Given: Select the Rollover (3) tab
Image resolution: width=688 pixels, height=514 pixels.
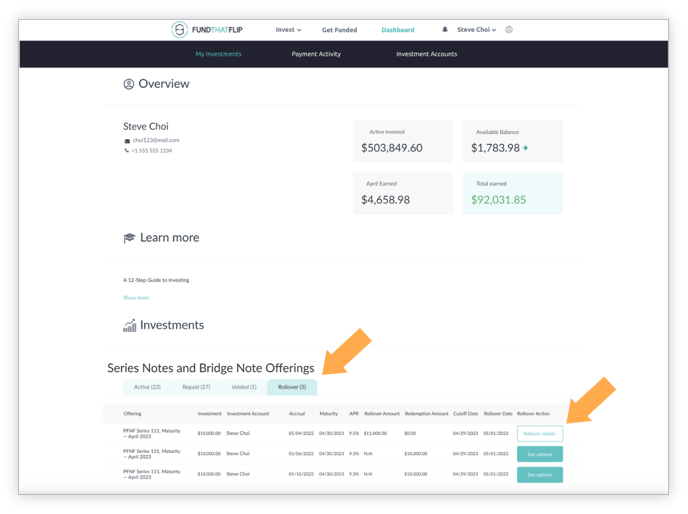Looking at the screenshot, I should pos(292,387).
